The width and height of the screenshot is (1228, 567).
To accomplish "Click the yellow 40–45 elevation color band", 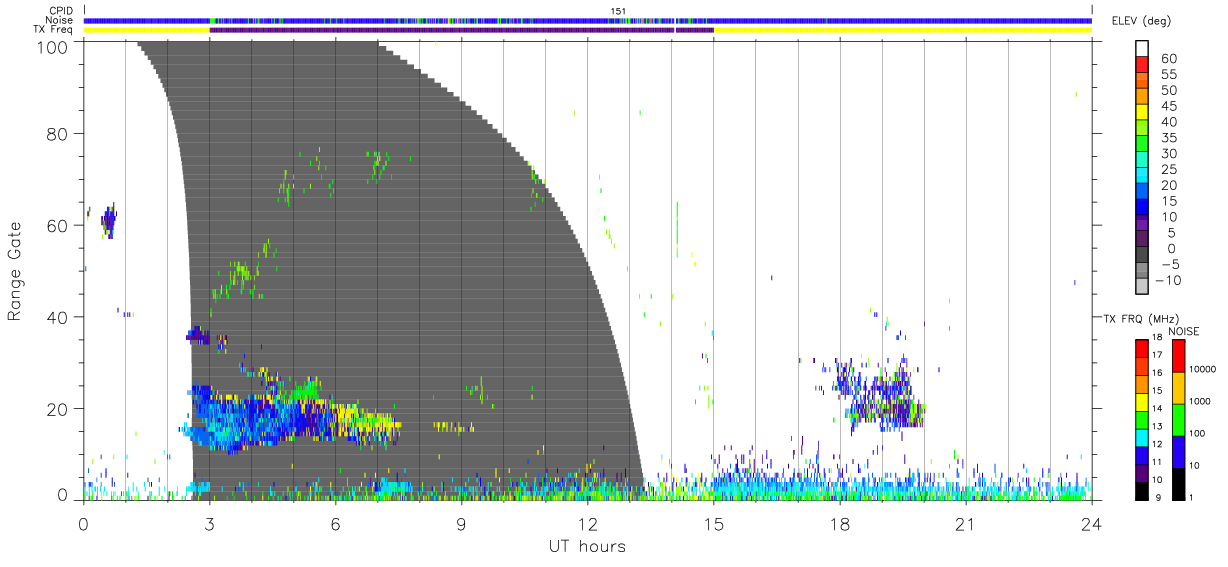I will [1142, 113].
